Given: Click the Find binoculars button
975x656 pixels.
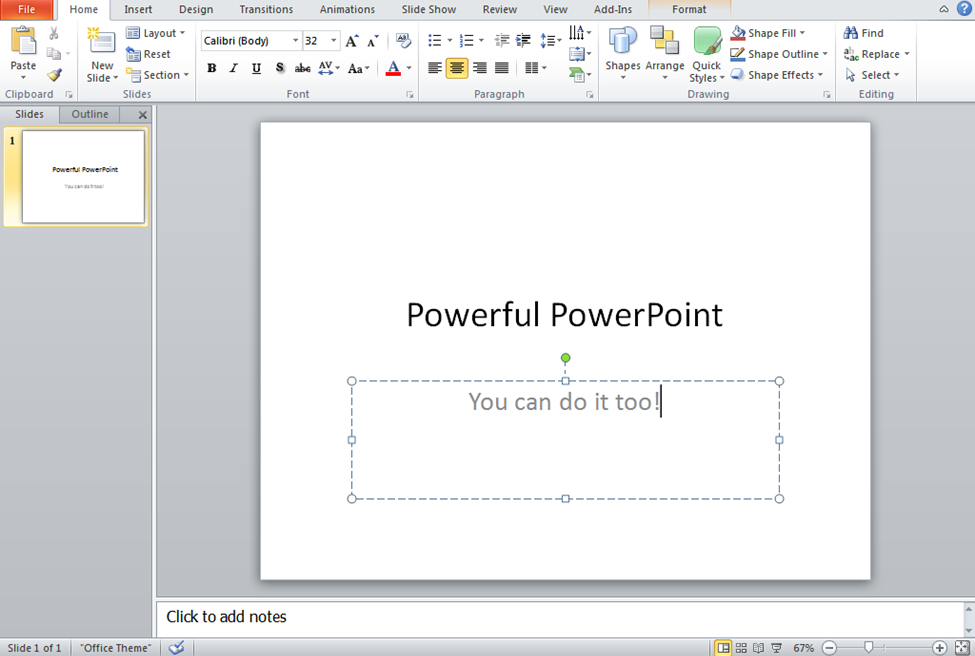Looking at the screenshot, I should point(864,33).
